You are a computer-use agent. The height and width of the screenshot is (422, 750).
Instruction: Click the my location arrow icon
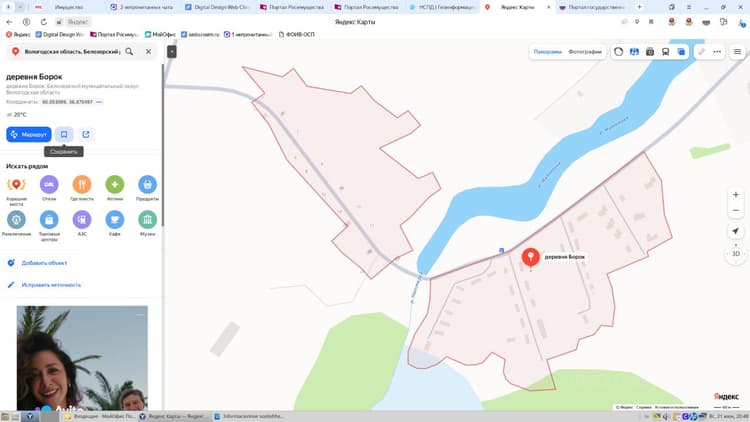click(736, 231)
